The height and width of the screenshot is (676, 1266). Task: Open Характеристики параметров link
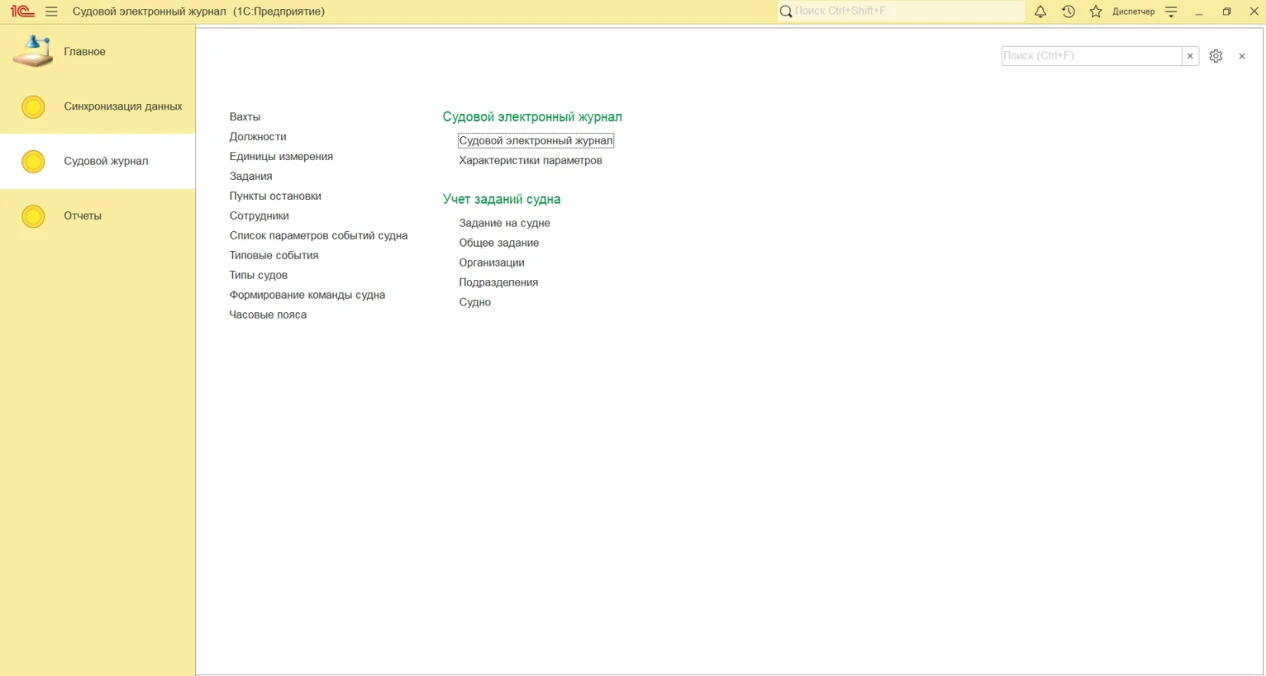pos(530,160)
